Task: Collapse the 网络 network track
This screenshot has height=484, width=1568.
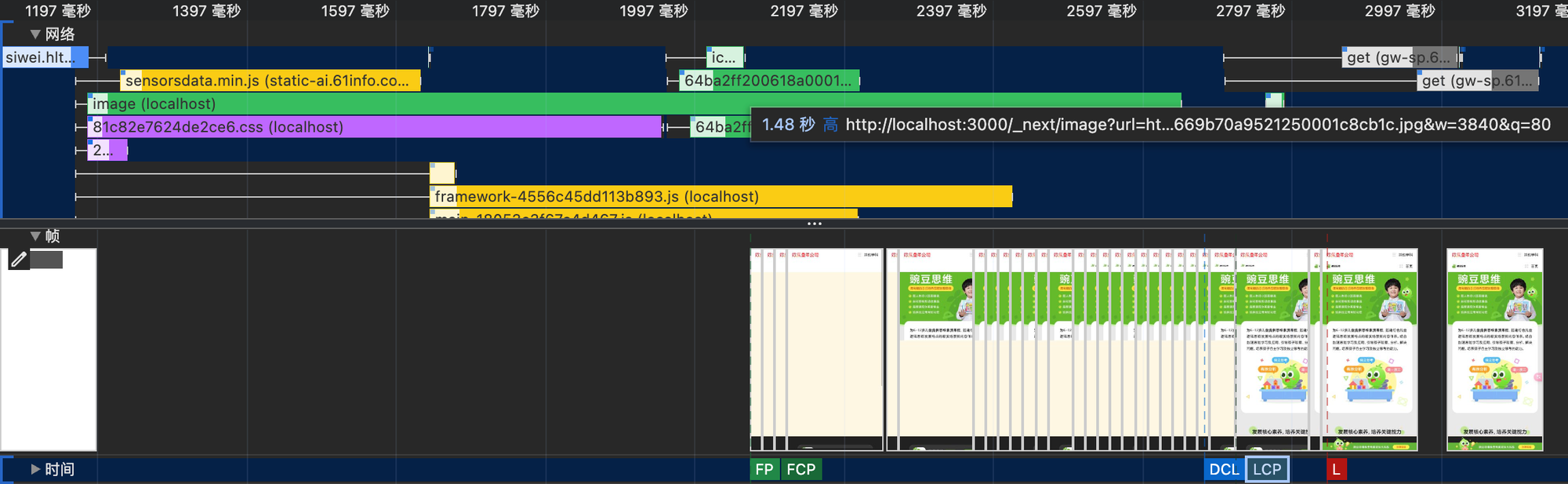Action: 35,35
